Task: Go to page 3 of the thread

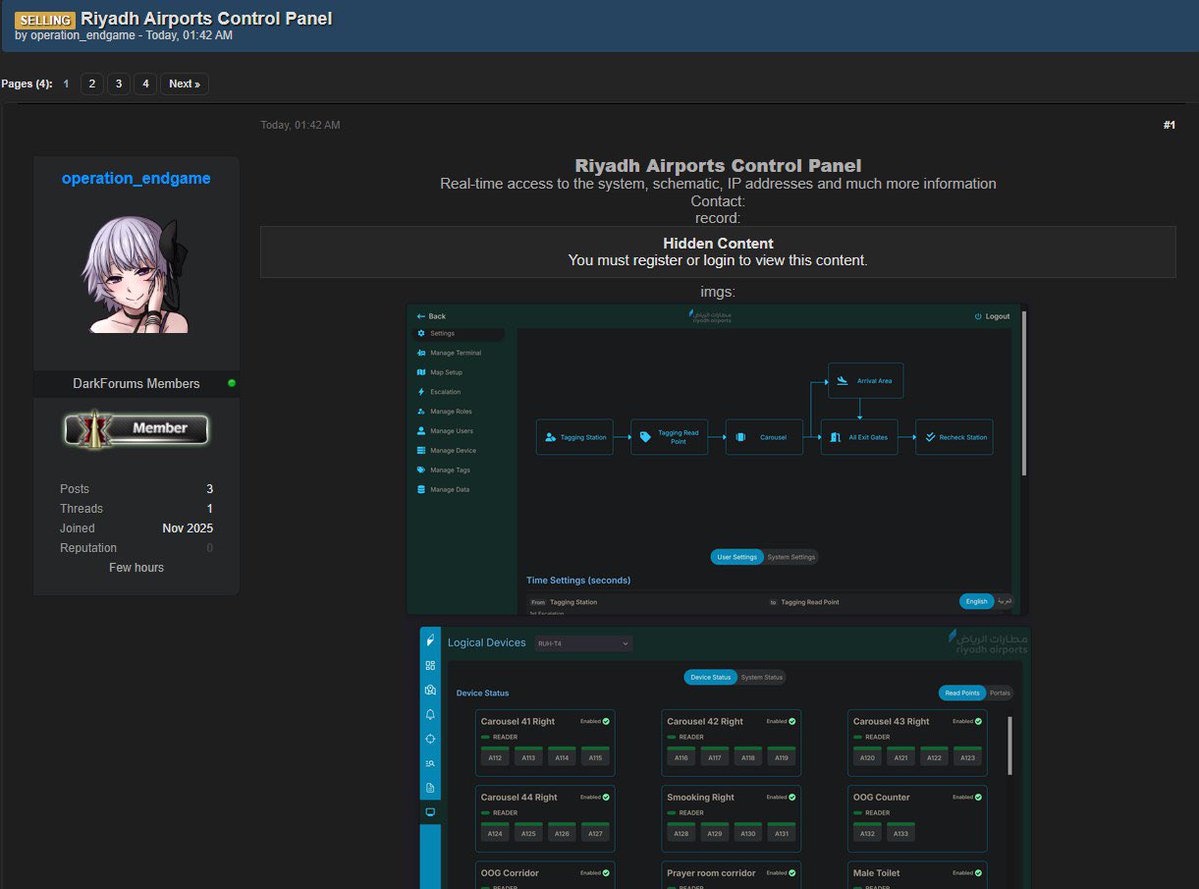Action: 119,84
